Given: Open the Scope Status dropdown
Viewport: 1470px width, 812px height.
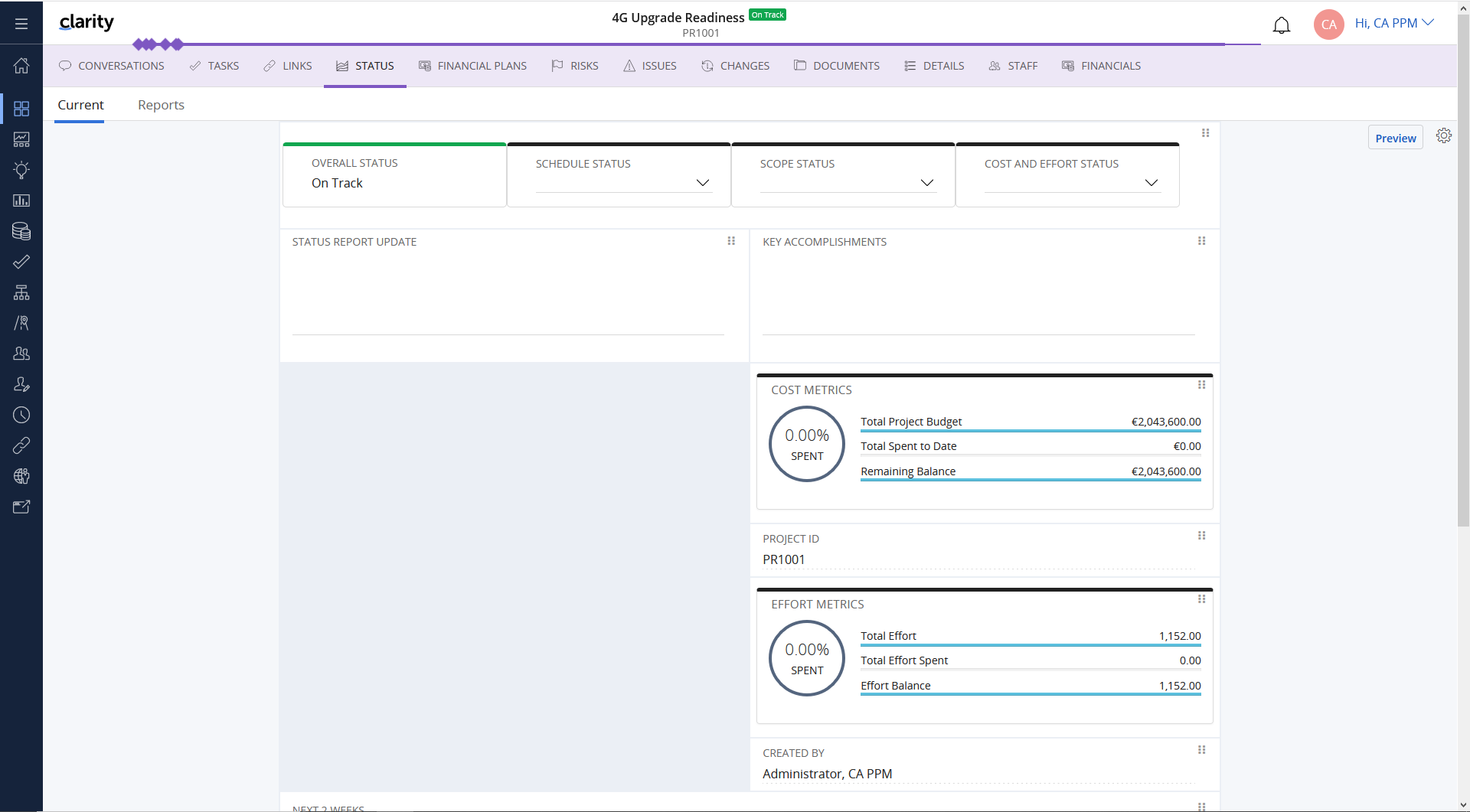Looking at the screenshot, I should point(926,183).
